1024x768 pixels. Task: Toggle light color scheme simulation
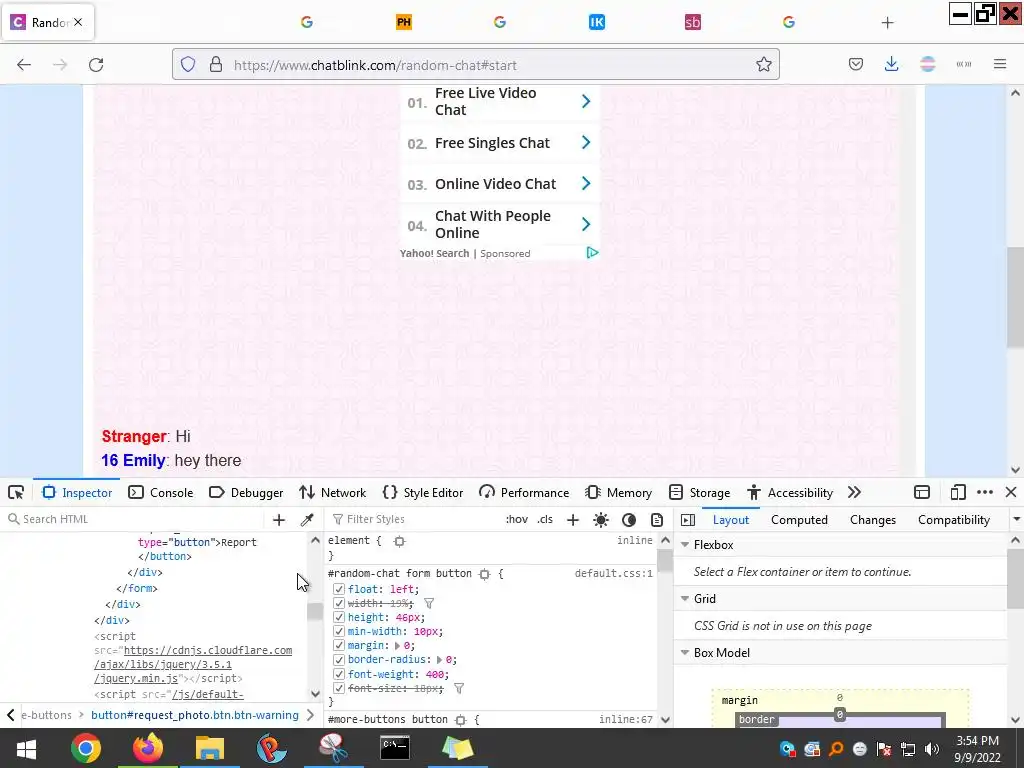[601, 519]
